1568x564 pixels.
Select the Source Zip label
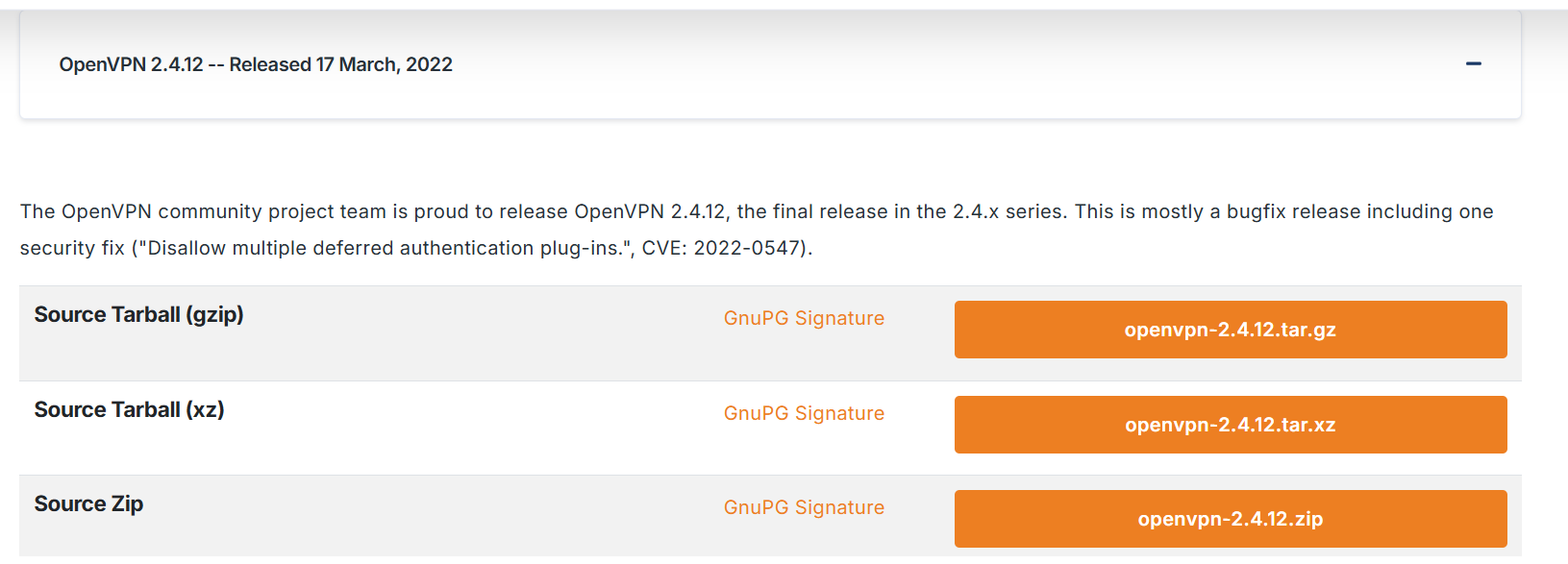coord(88,503)
